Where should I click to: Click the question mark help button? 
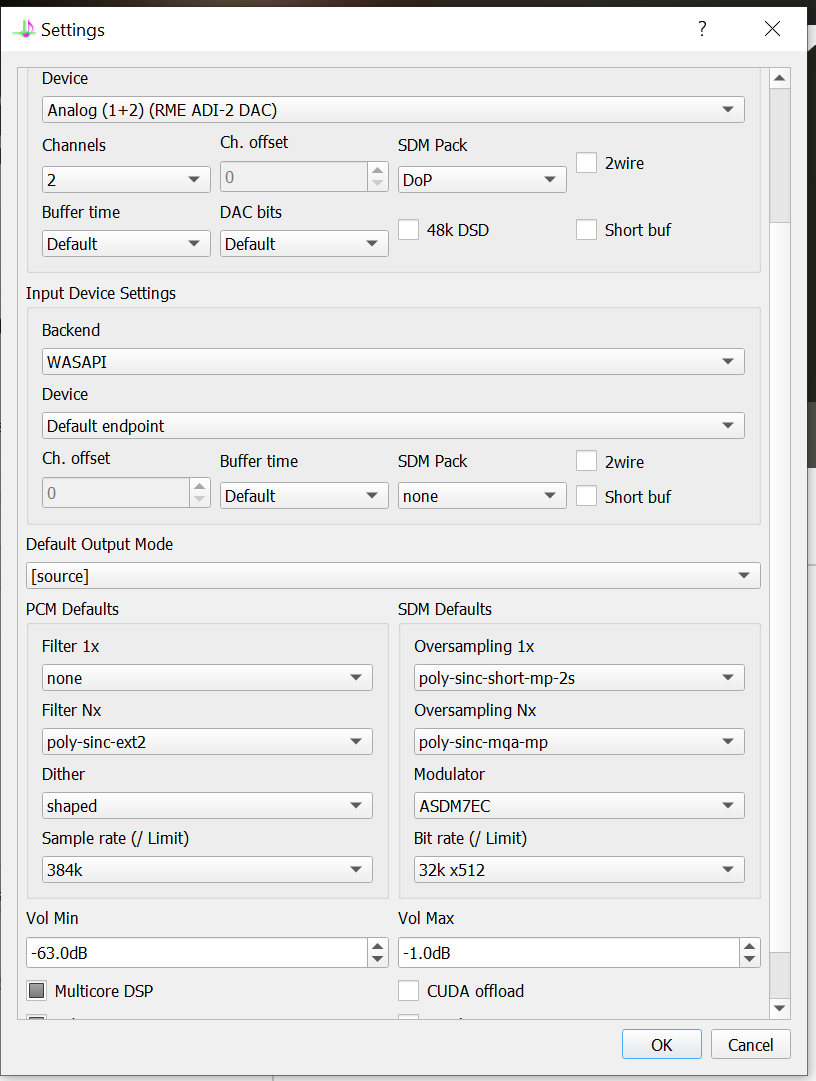point(702,29)
